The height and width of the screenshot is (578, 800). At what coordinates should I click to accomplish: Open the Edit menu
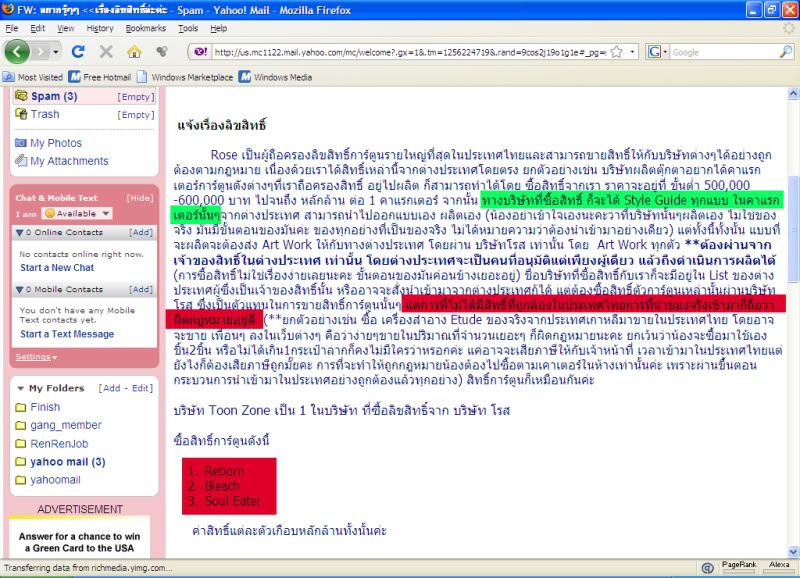[x=38, y=29]
